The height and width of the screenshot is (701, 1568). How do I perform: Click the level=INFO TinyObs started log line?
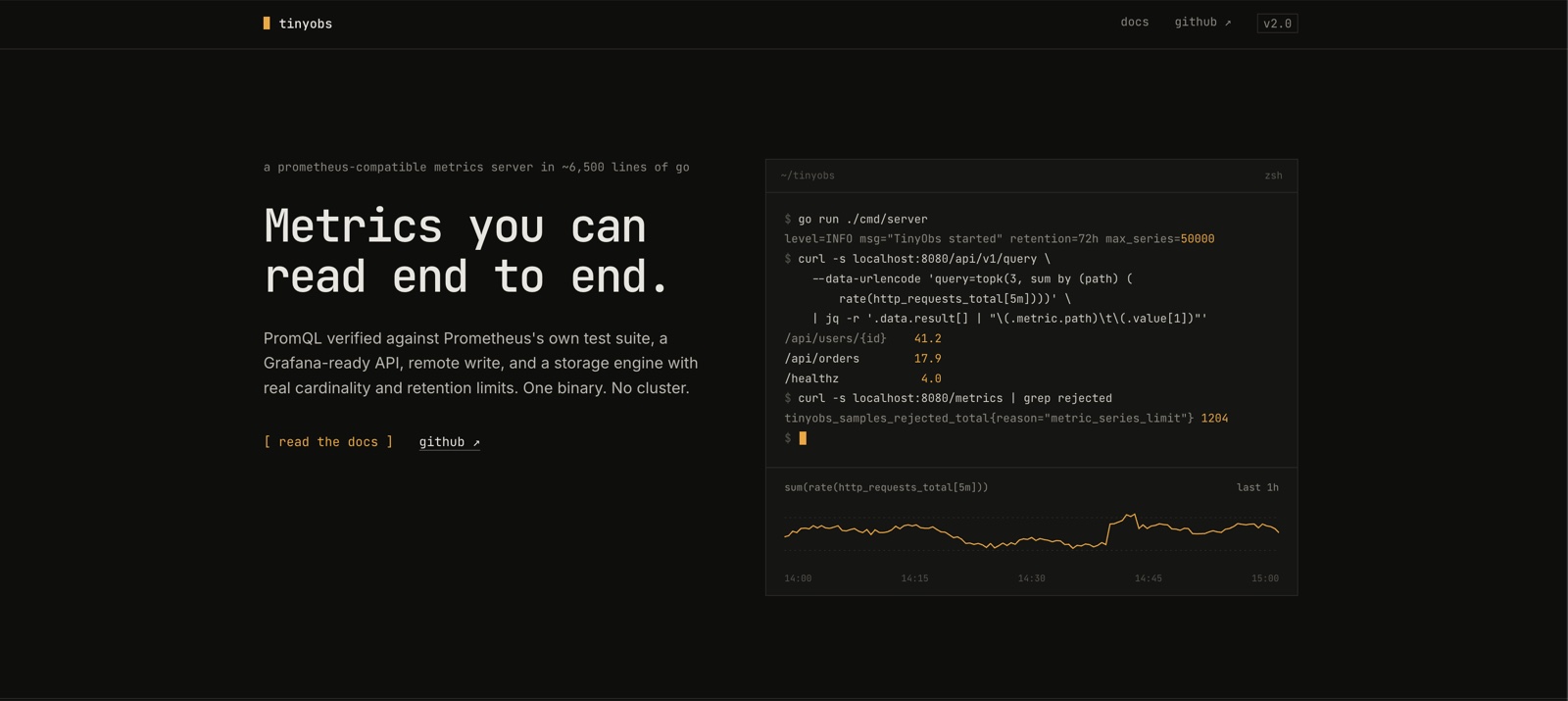999,239
